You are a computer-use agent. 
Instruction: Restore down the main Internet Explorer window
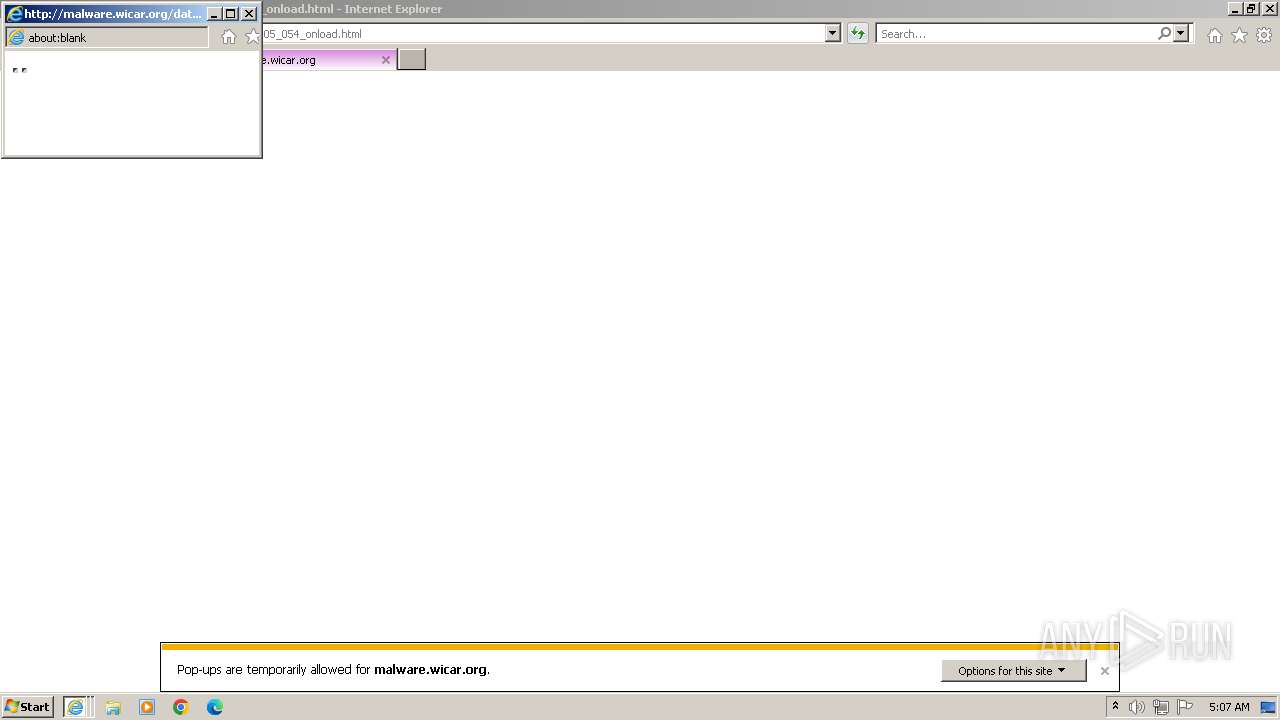pos(1251,9)
